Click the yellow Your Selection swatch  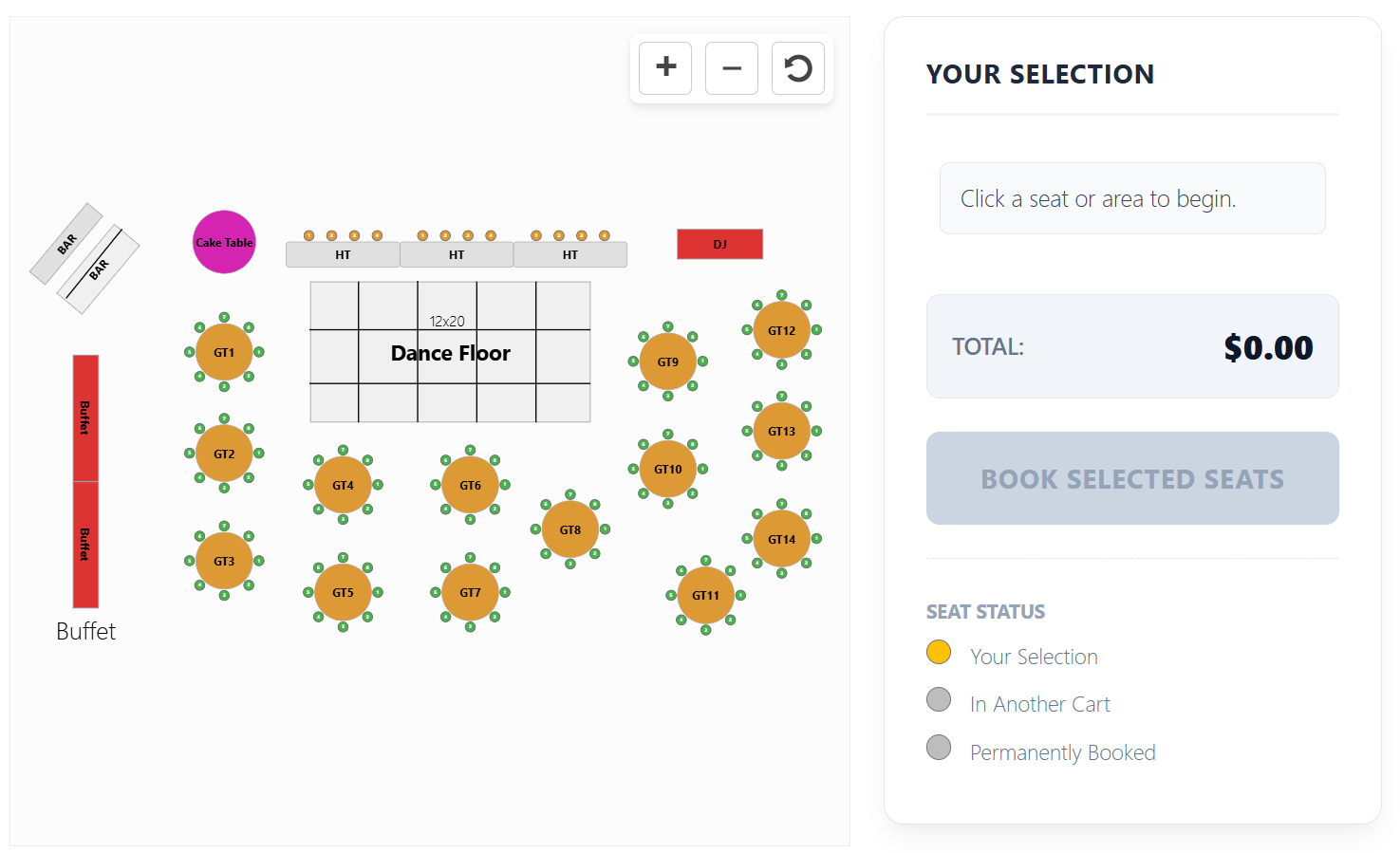[939, 653]
